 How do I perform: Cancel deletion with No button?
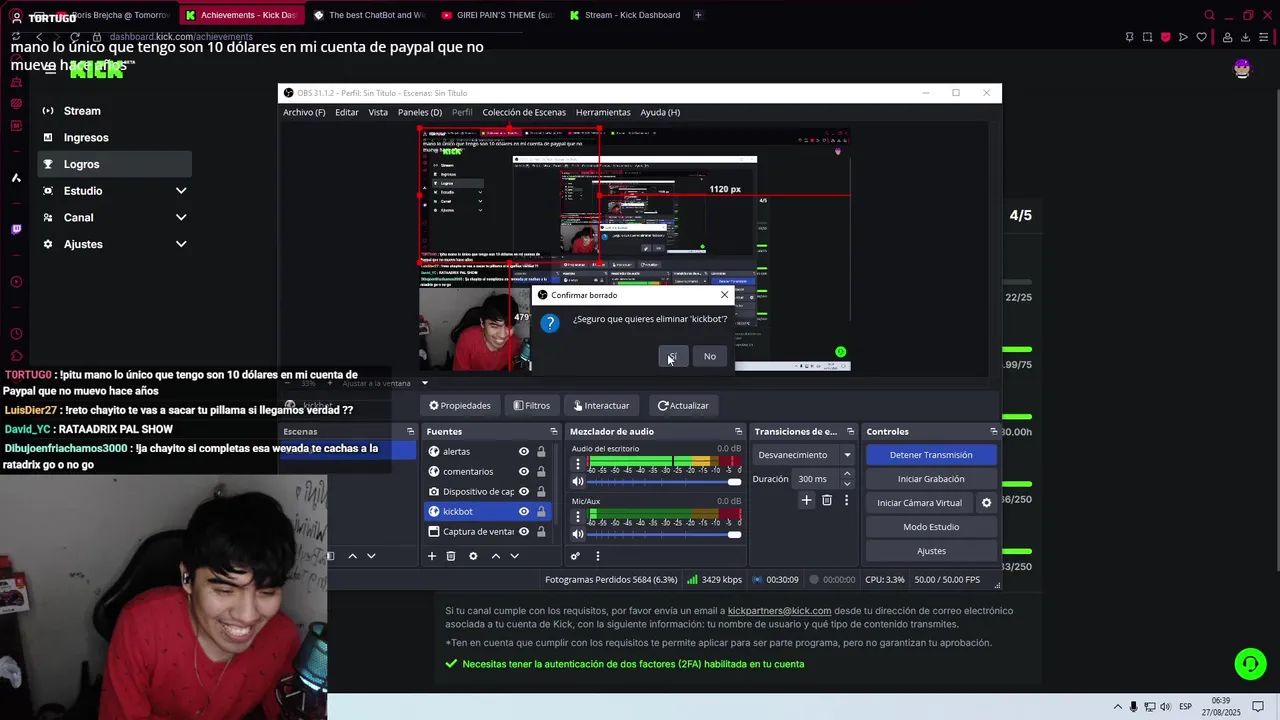point(710,356)
